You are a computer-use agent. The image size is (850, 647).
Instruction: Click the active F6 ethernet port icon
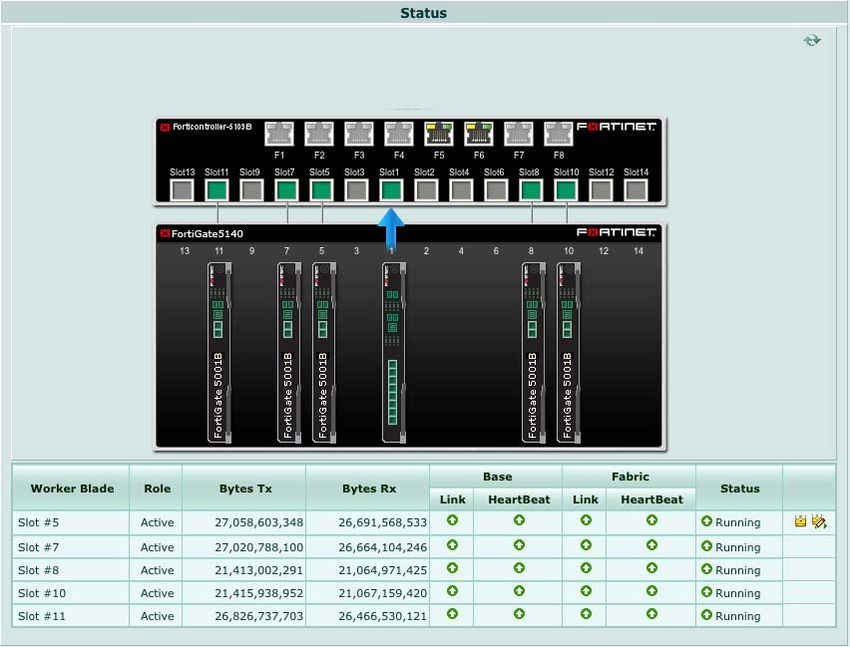coord(479,134)
